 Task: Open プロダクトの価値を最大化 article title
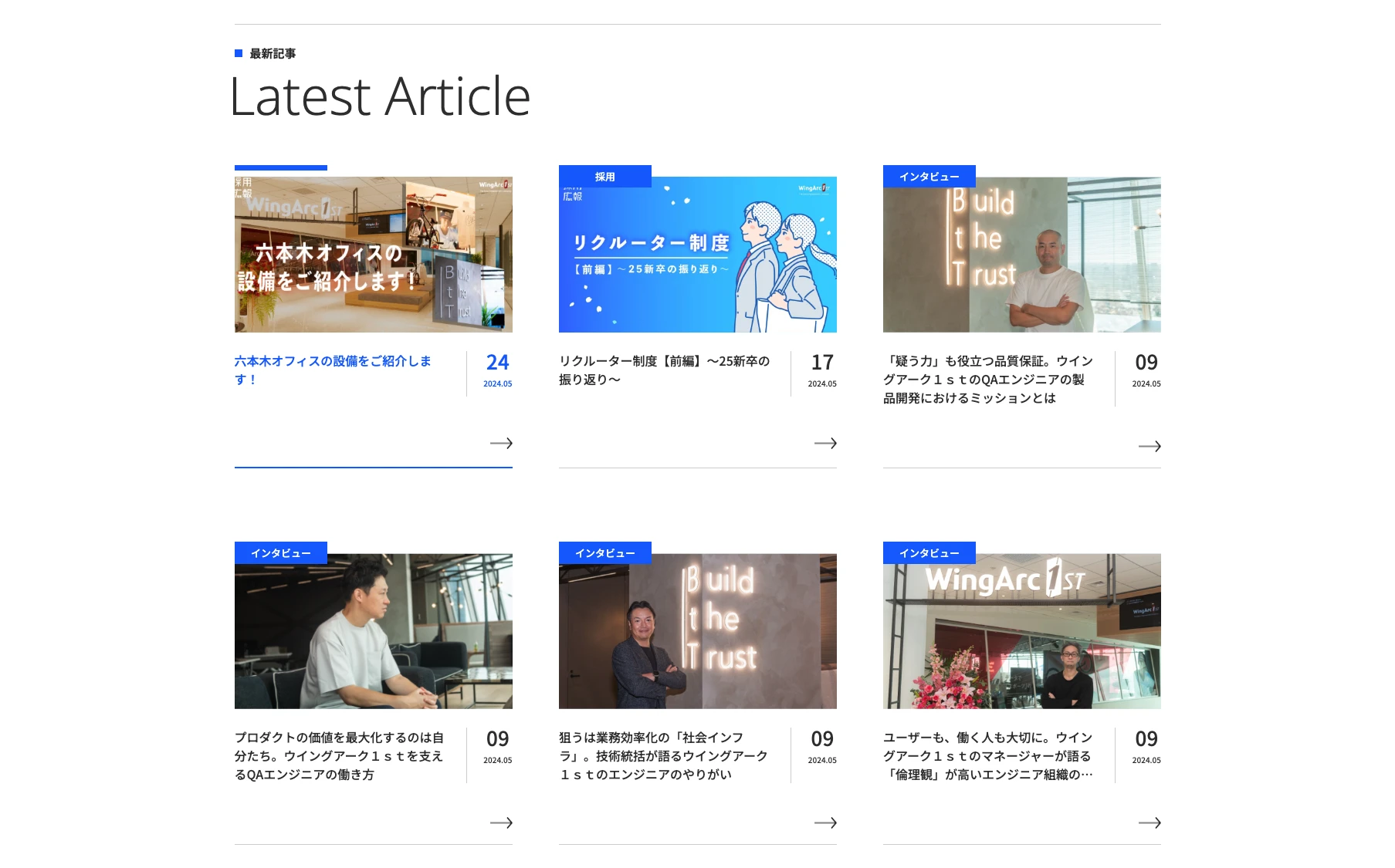(339, 755)
